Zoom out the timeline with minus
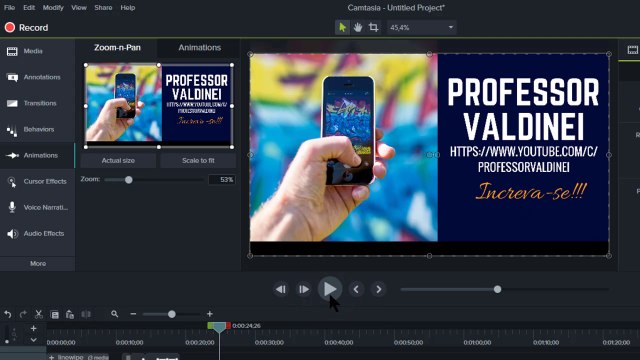The width and height of the screenshot is (640, 360). pos(133,314)
